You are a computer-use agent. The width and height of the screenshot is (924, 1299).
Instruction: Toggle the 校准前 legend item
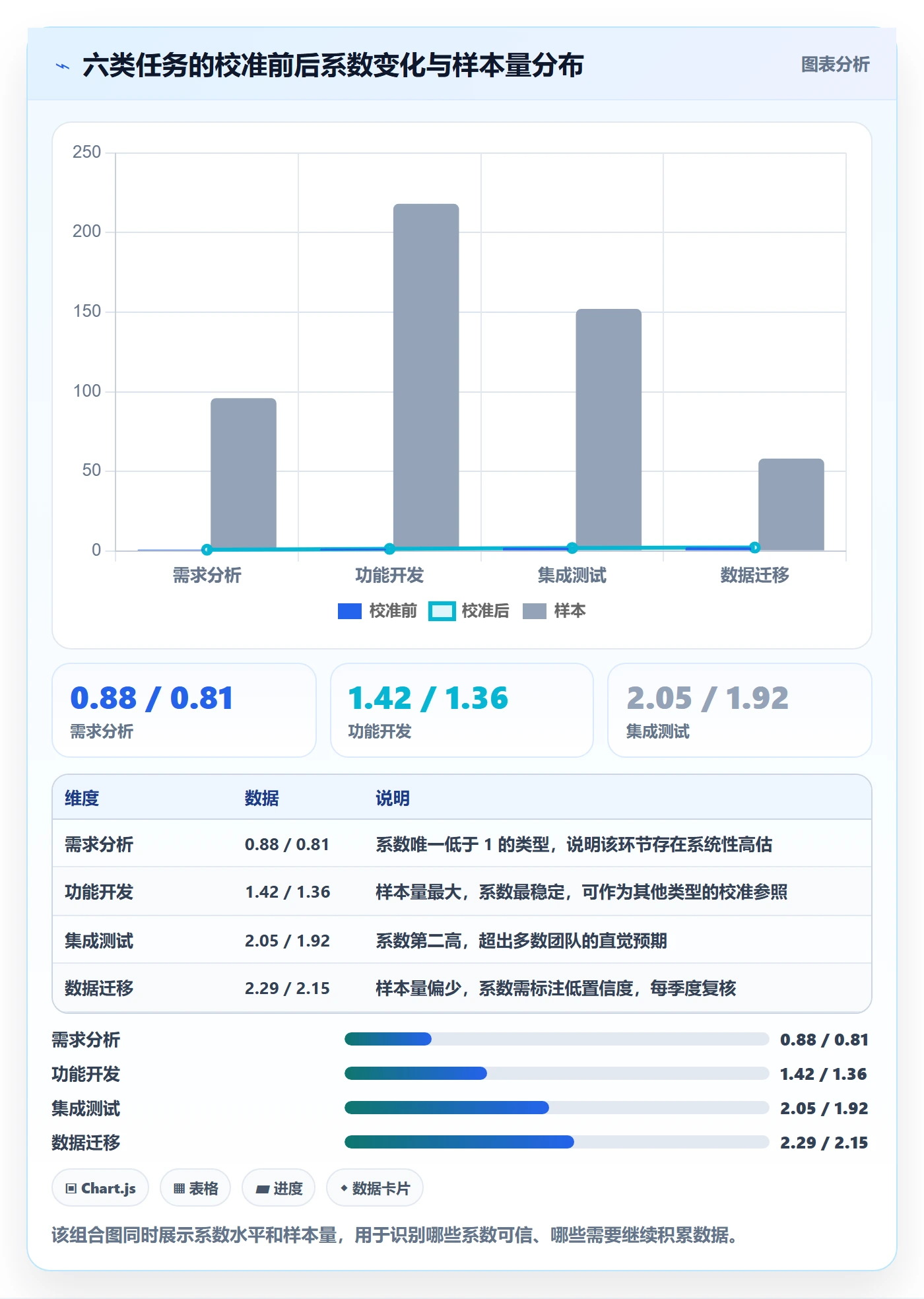[x=377, y=611]
